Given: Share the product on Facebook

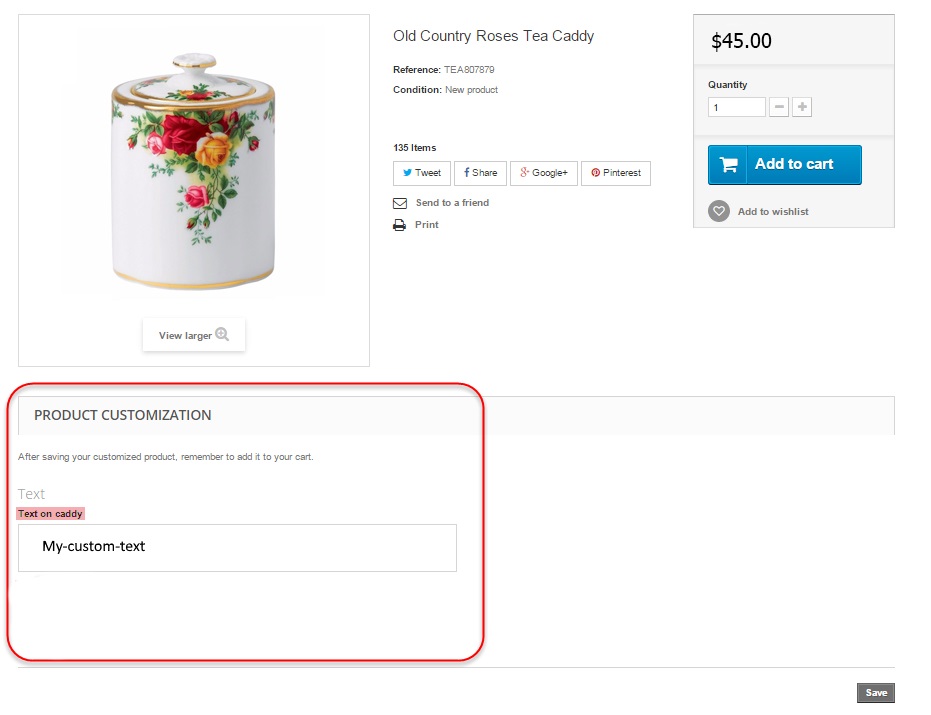Looking at the screenshot, I should tap(480, 173).
